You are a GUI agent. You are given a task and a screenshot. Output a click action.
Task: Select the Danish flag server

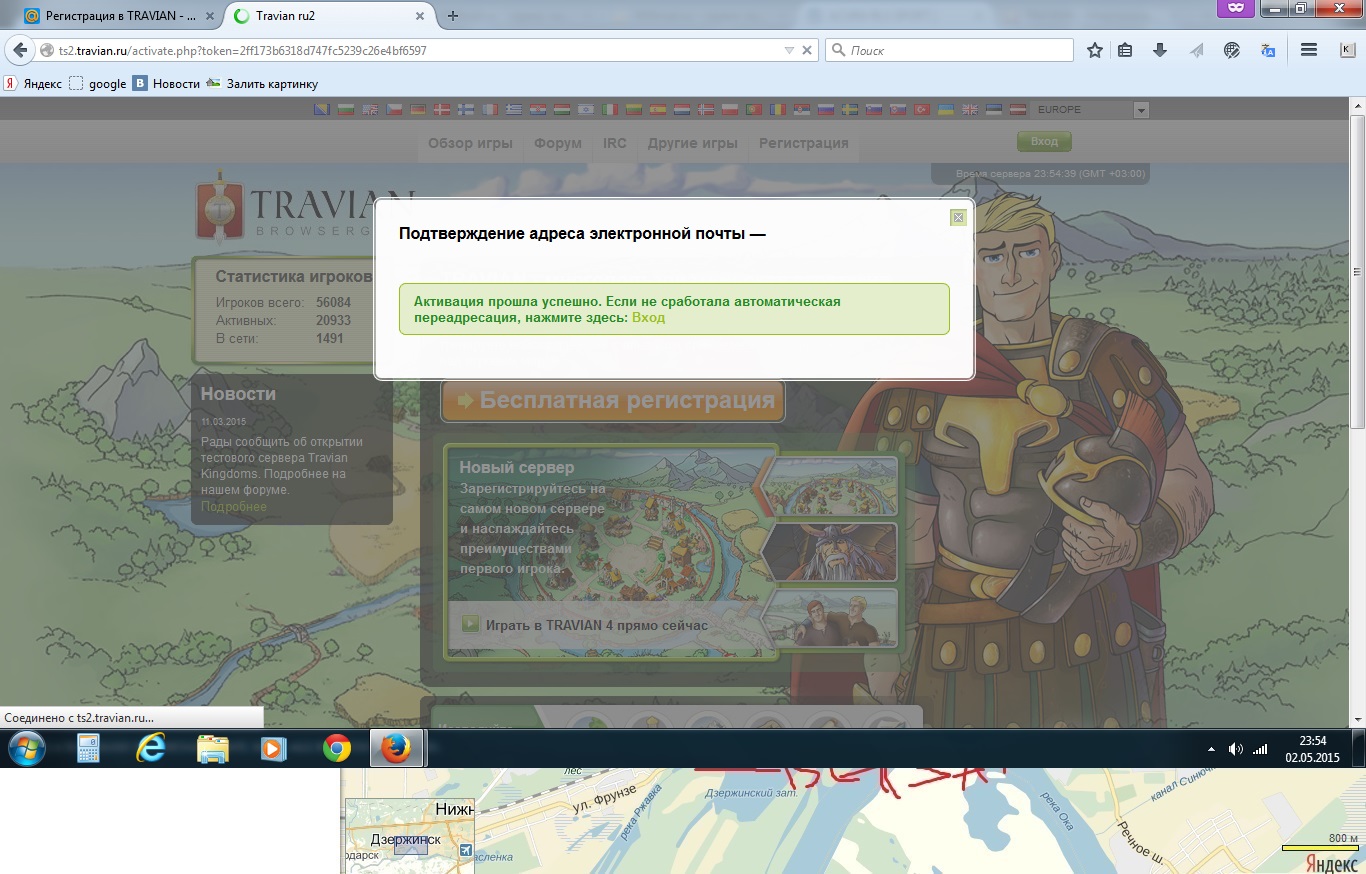442,110
